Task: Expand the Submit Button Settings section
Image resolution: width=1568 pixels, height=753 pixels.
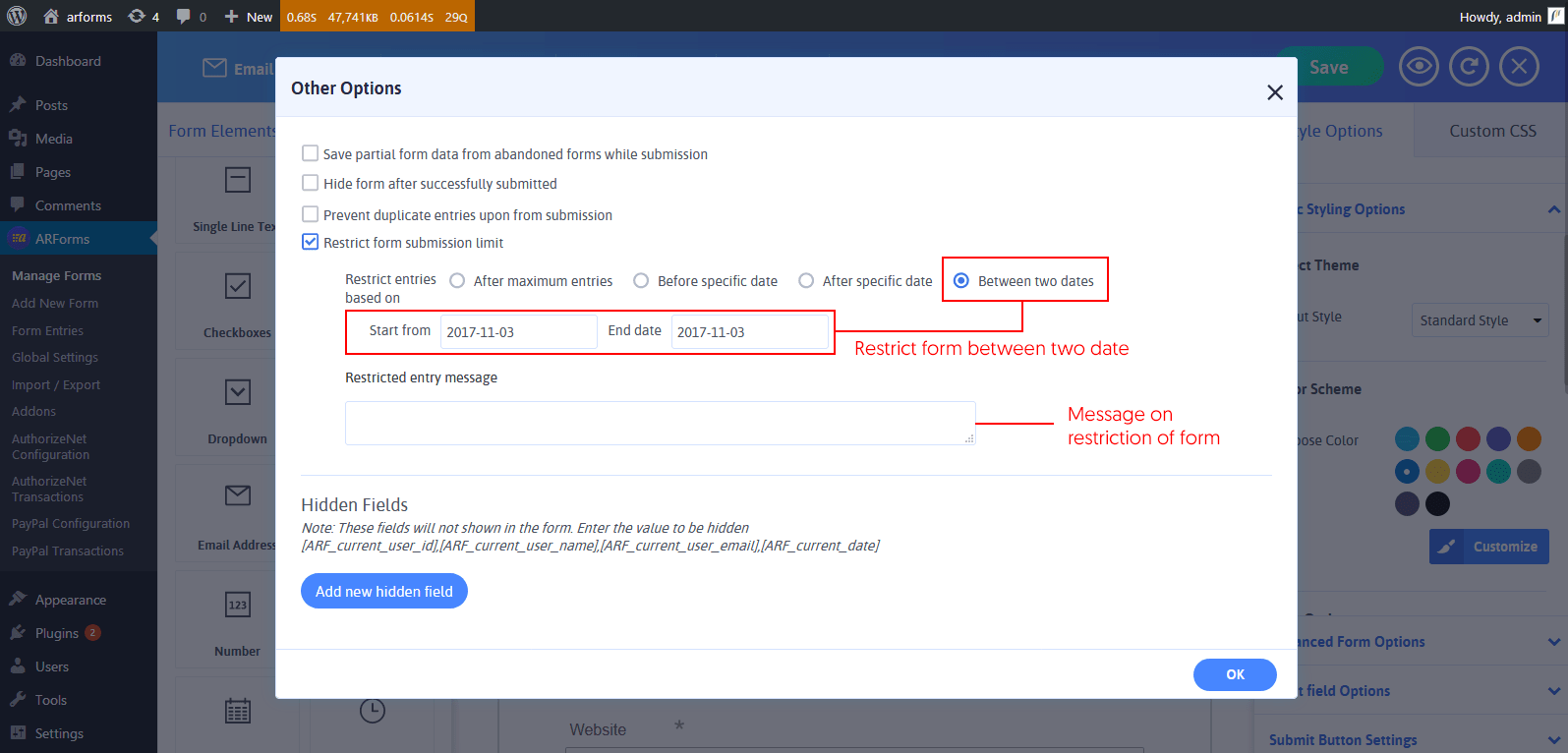Action: point(1554,740)
